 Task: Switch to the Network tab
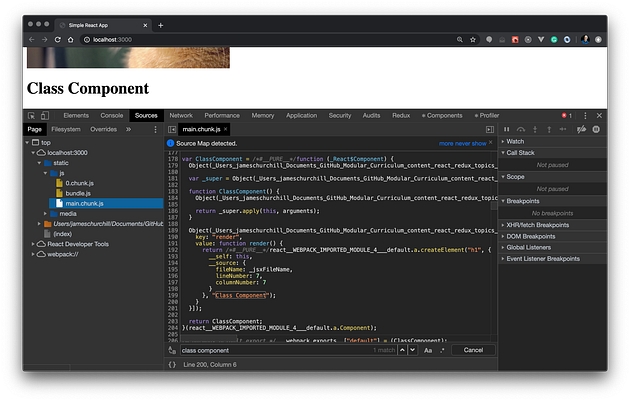point(181,116)
